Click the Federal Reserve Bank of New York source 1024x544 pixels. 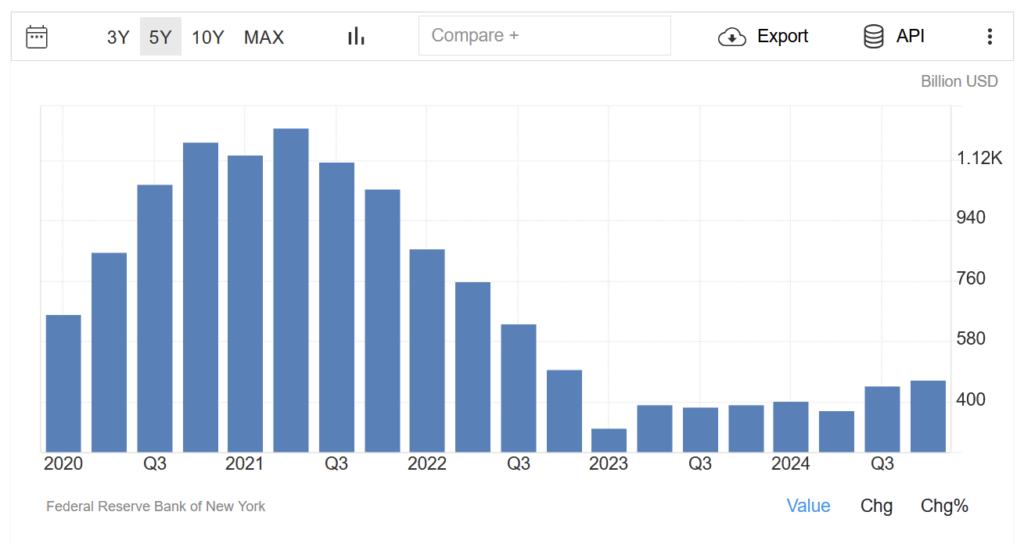tap(156, 506)
